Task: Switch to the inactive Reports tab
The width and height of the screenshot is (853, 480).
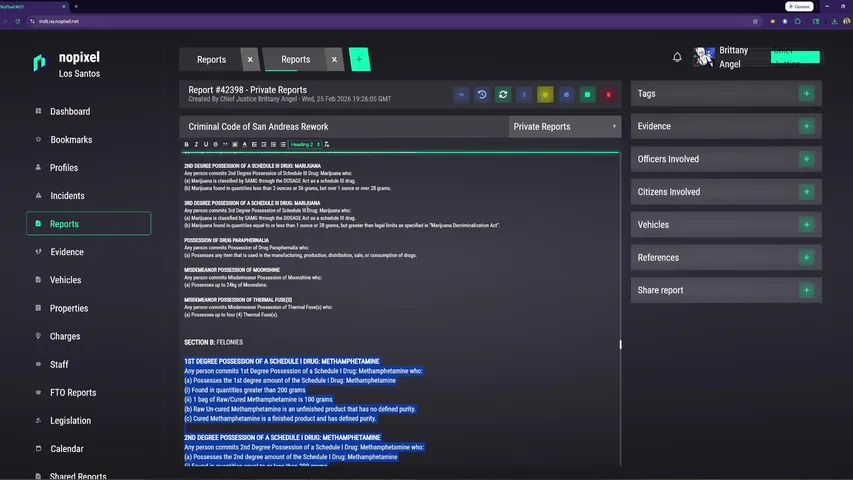Action: pos(212,59)
